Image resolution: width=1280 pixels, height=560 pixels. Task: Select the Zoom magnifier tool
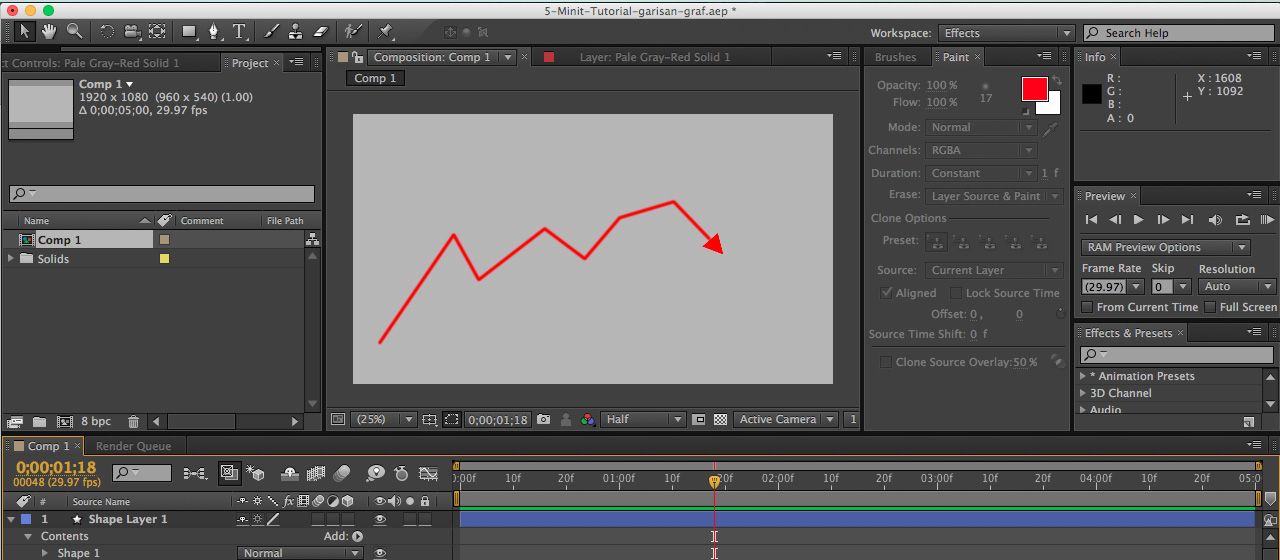tap(74, 32)
